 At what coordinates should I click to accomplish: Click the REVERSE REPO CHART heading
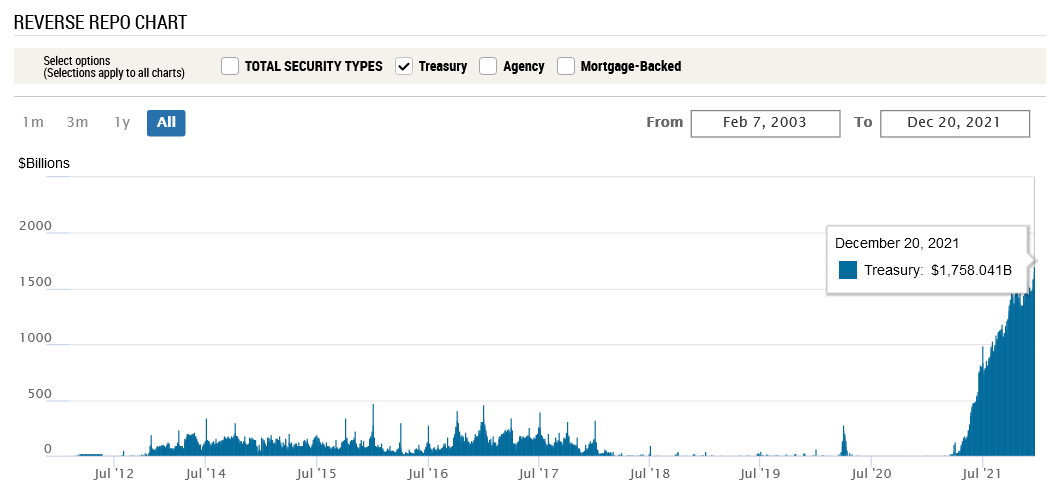point(100,22)
